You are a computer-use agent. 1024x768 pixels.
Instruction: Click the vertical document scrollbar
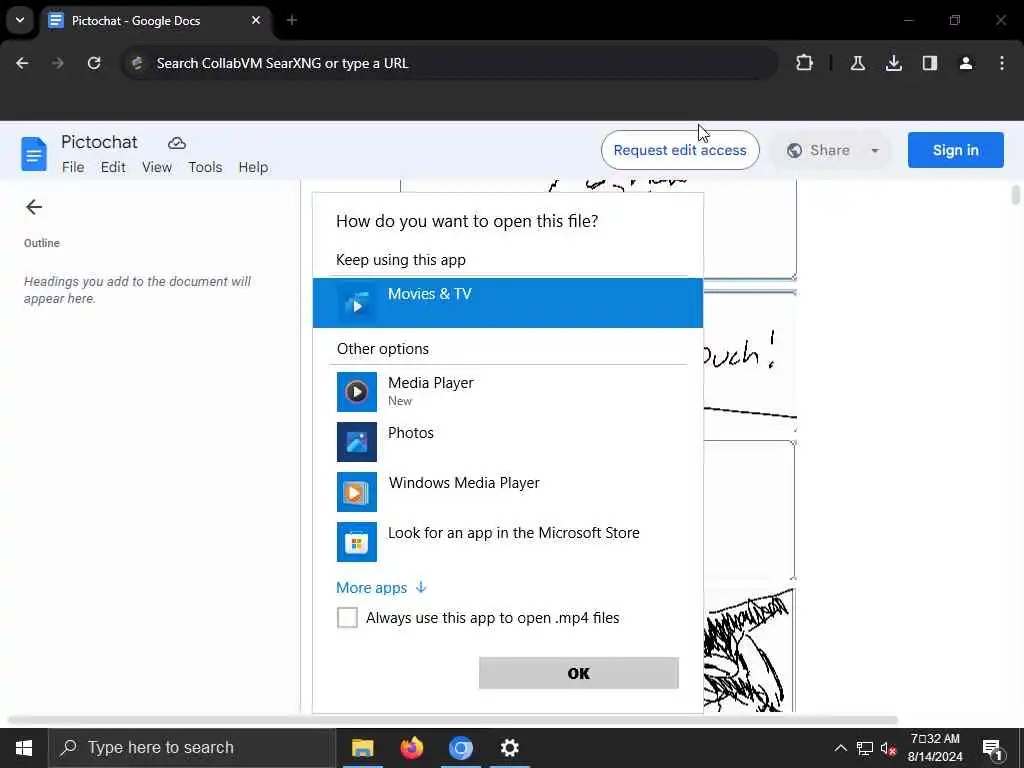1016,196
